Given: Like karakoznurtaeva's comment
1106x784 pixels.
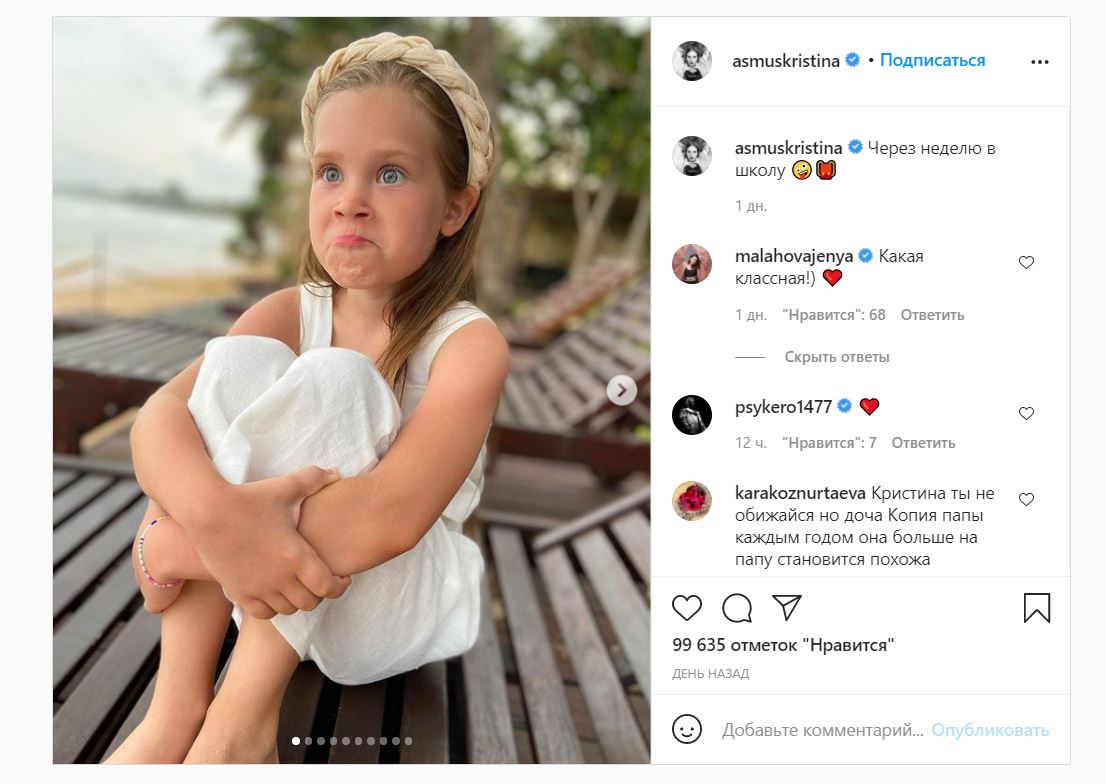Looking at the screenshot, I should pos(1026,499).
